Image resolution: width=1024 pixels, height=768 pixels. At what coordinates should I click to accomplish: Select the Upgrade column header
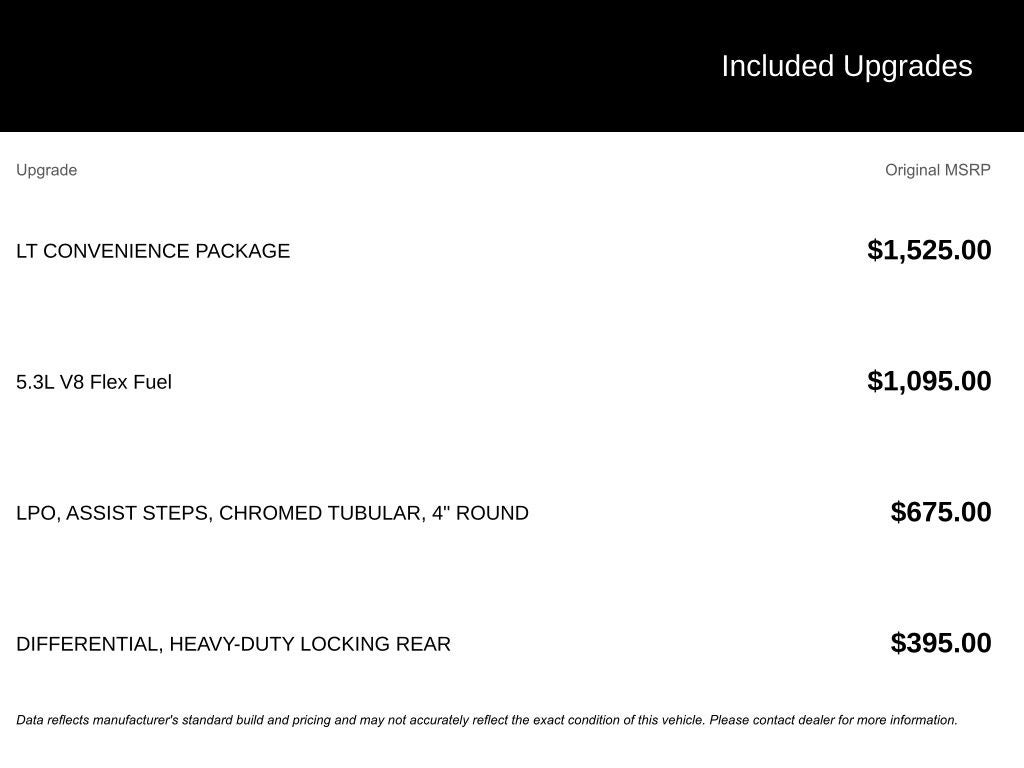pyautogui.click(x=46, y=170)
